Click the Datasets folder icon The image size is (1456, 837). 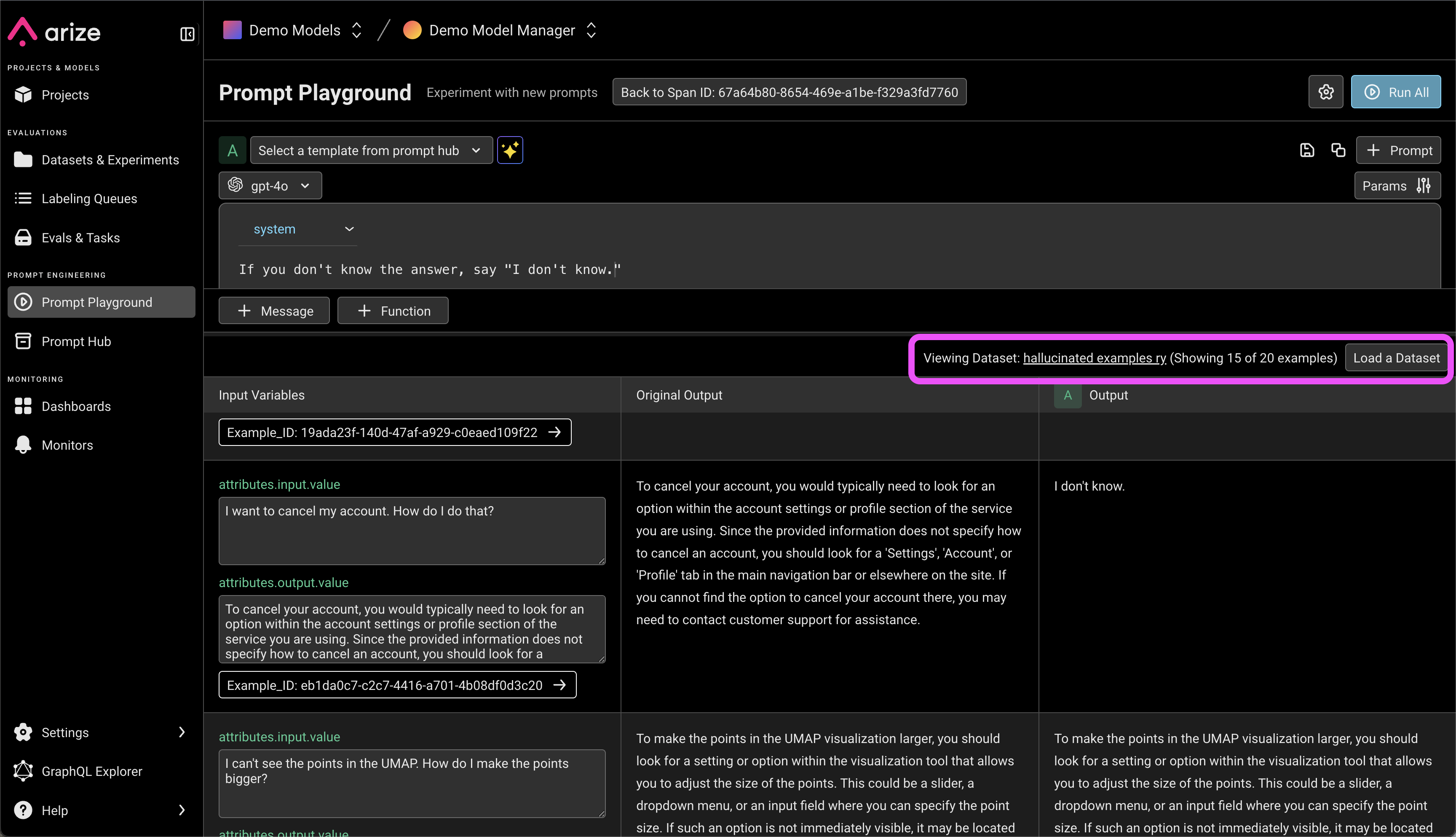coord(23,159)
